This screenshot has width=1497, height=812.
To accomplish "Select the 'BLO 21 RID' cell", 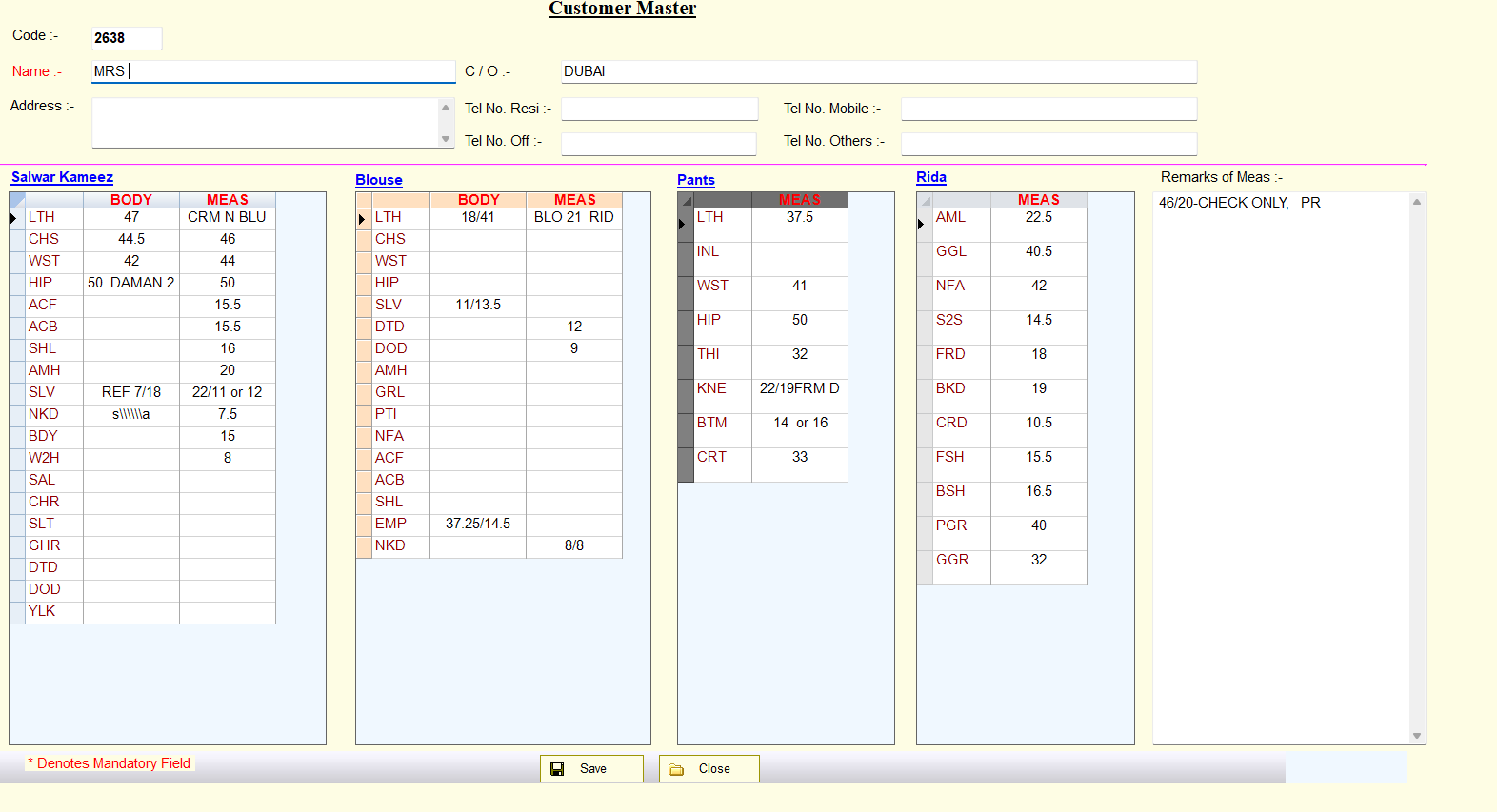I will coord(574,218).
